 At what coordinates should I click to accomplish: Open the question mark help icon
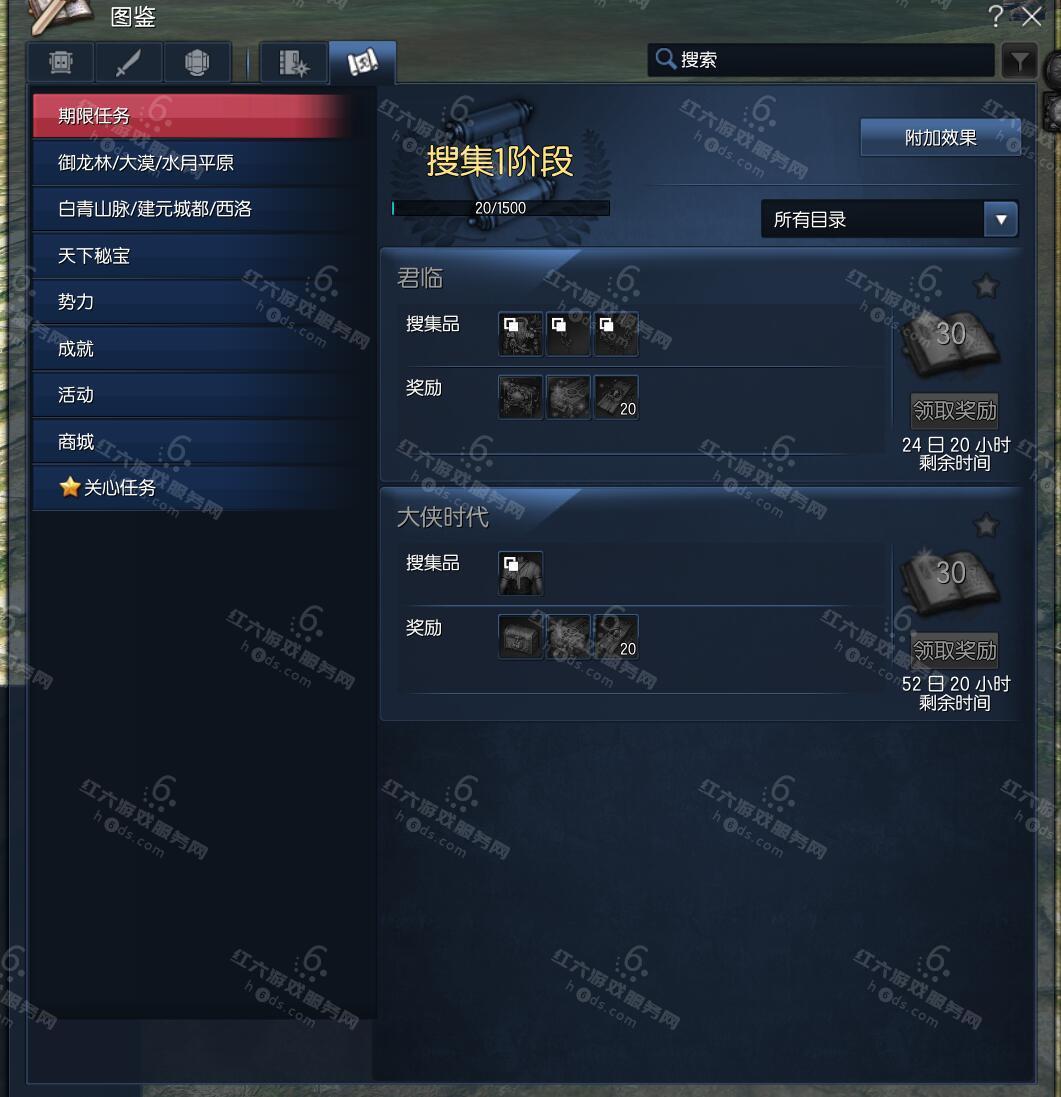(996, 16)
